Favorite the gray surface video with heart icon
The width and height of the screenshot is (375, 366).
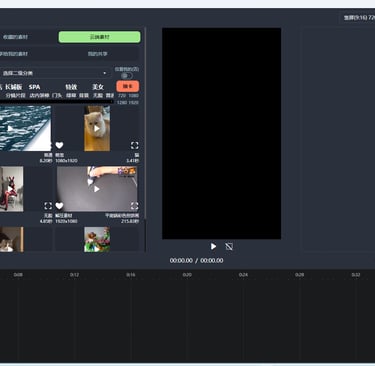tap(59, 206)
